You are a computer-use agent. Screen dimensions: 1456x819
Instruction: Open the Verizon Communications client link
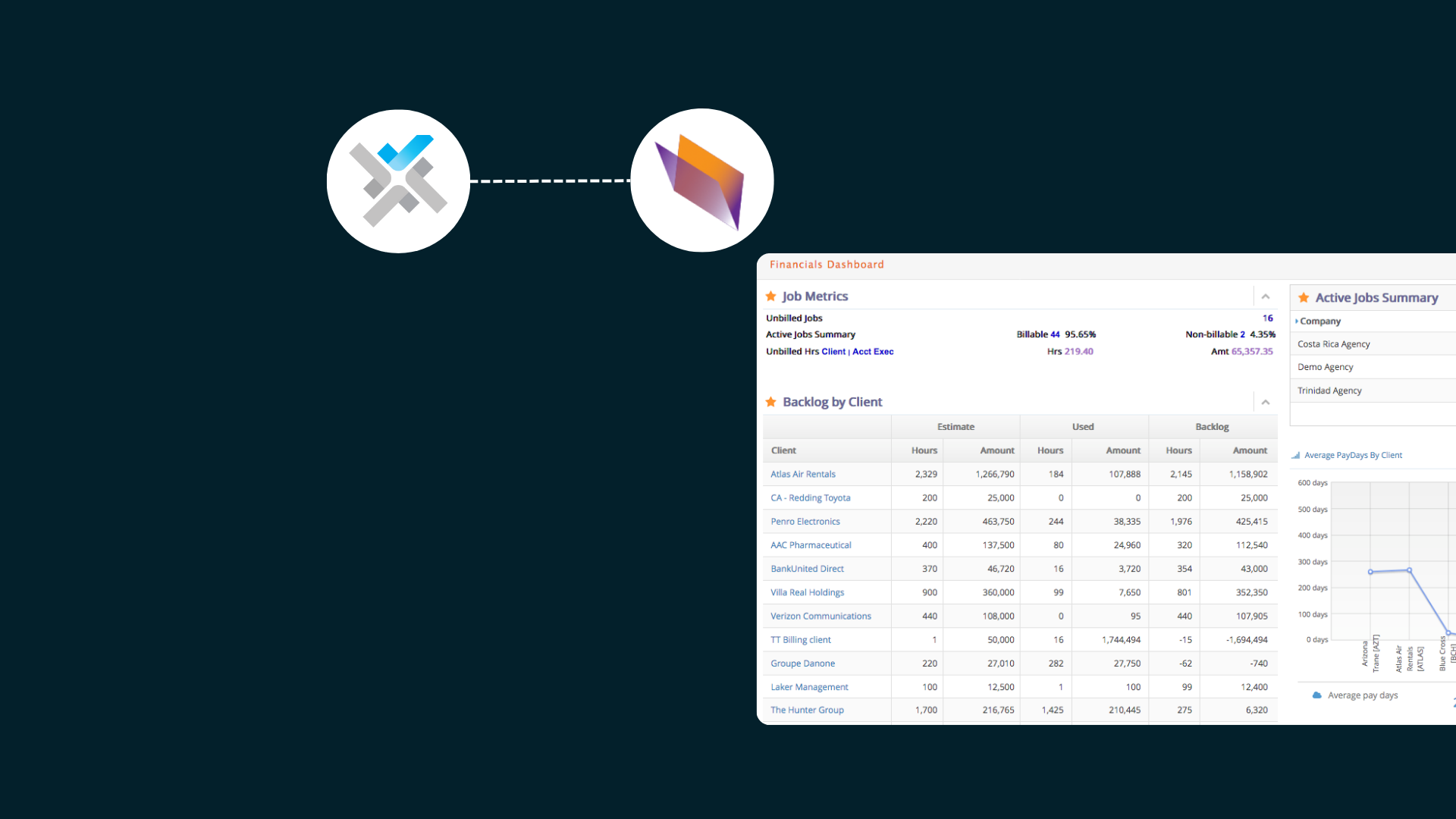(821, 616)
